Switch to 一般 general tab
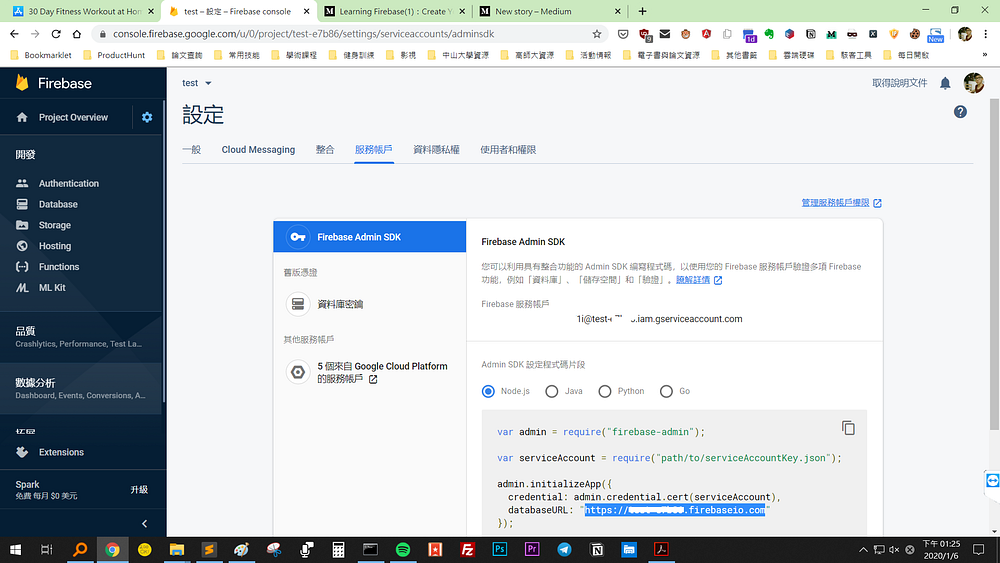This screenshot has width=1000, height=563. click(x=191, y=150)
